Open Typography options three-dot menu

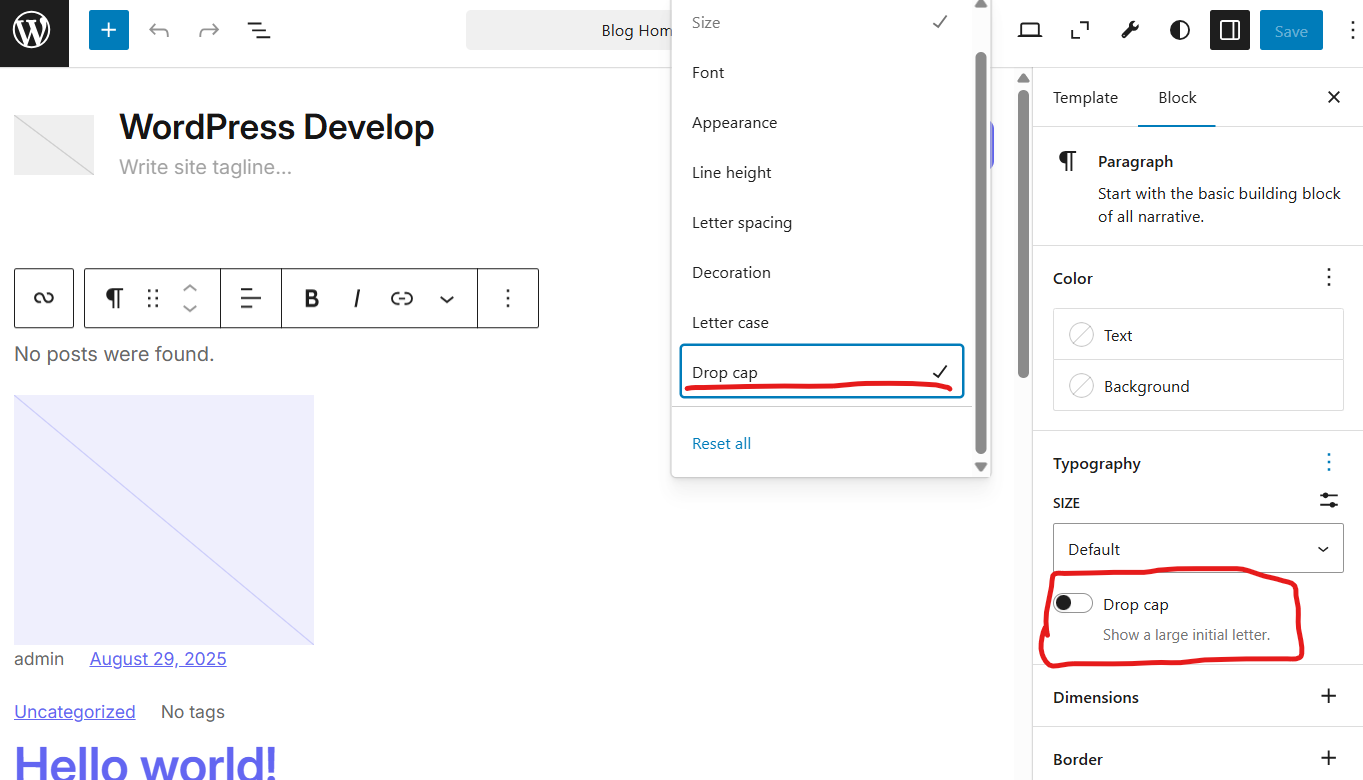[1329, 462]
